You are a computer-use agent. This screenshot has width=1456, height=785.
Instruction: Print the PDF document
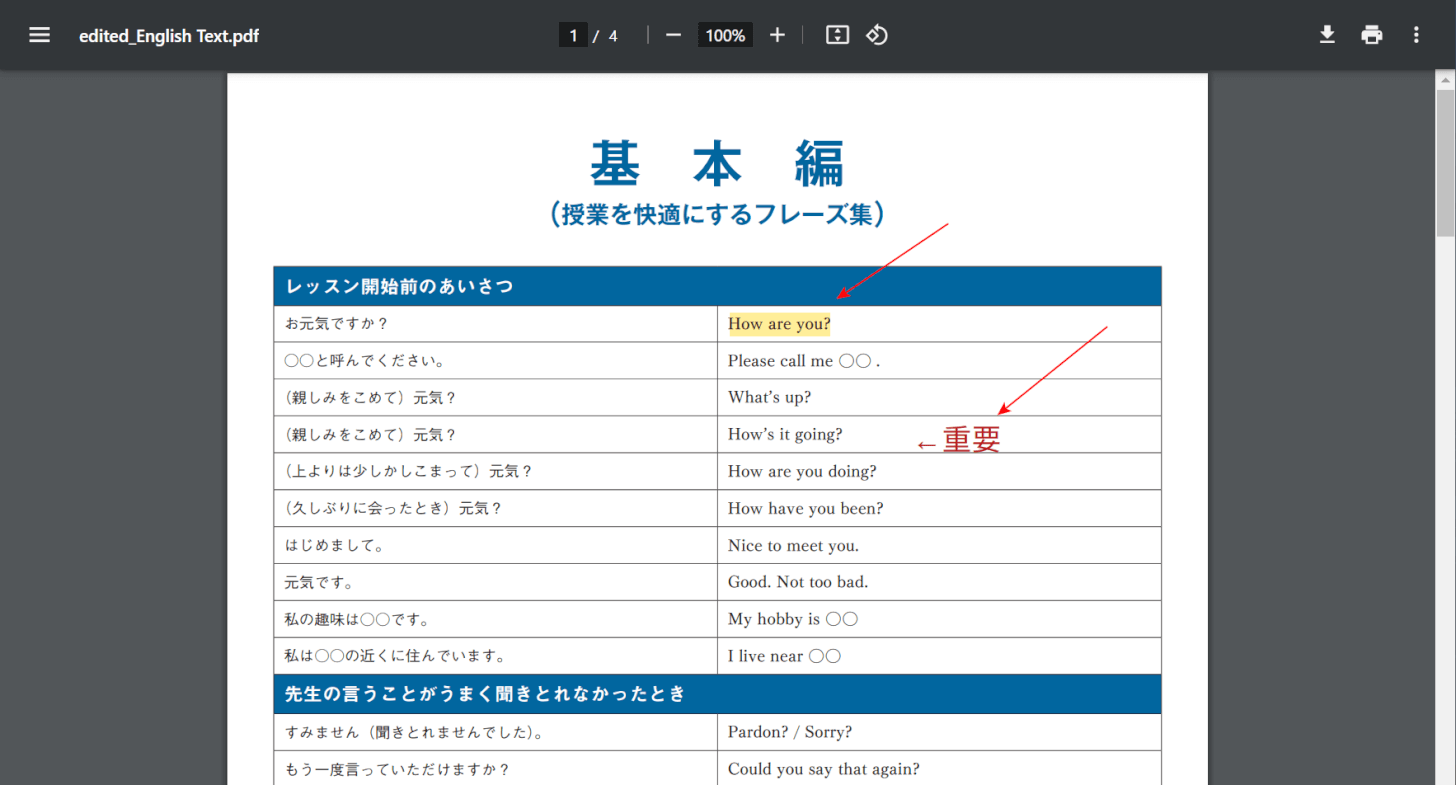(x=1372, y=35)
